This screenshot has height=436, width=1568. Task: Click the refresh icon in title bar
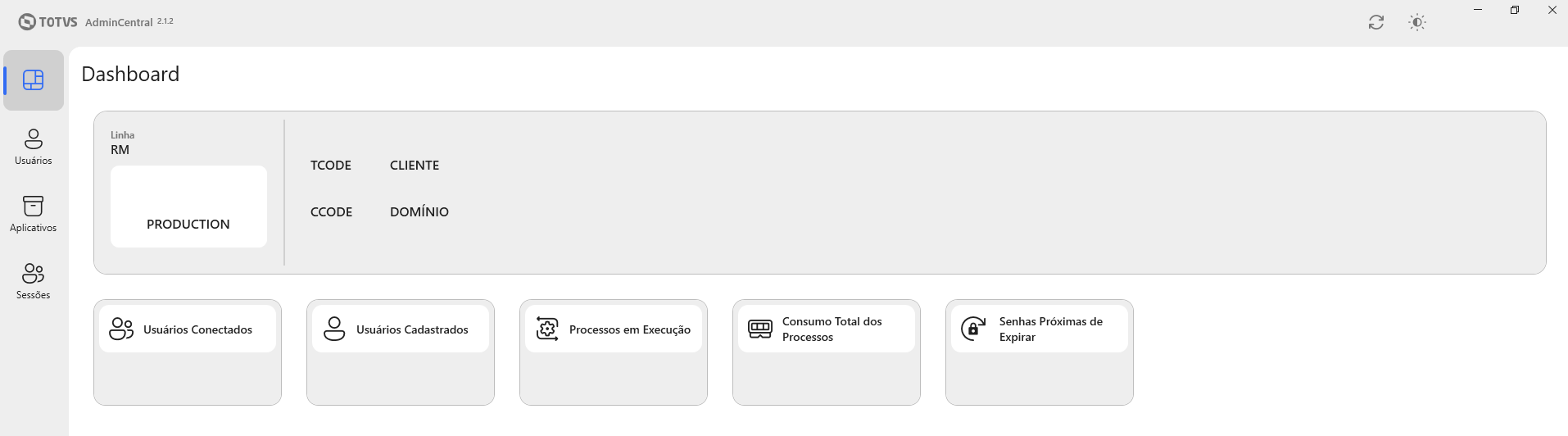tap(1376, 22)
